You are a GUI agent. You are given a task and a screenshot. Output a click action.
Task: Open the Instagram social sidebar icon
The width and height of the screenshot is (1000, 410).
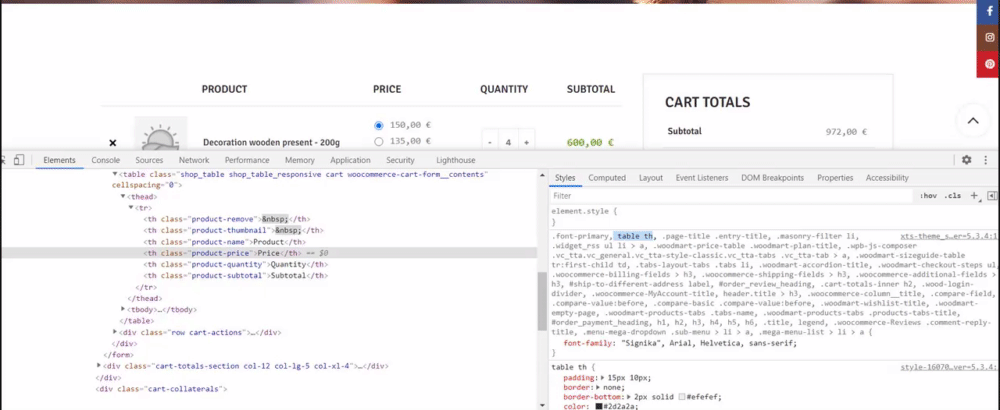coord(990,38)
